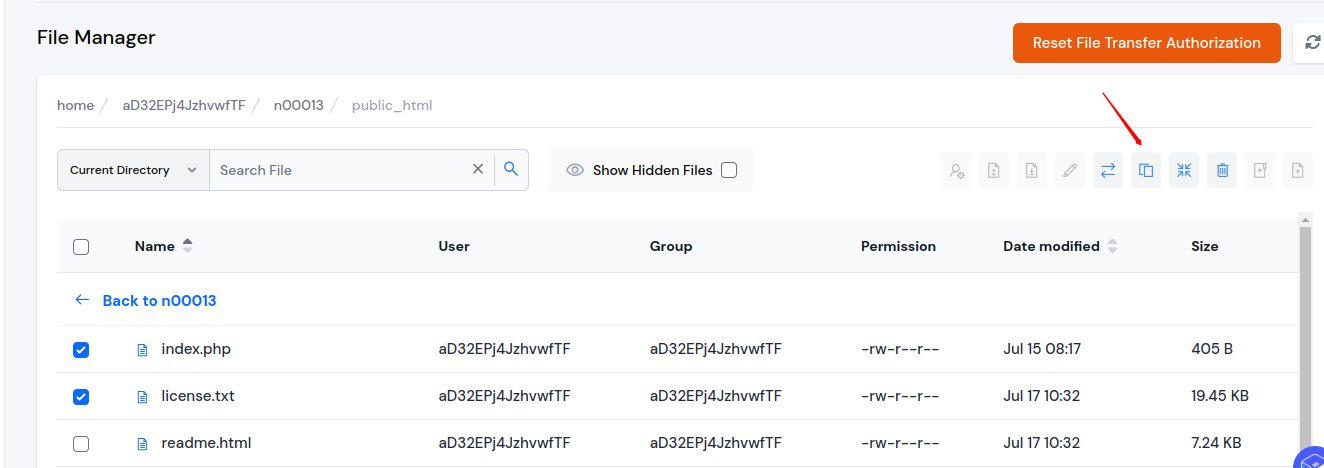Click the download file icon
The height and width of the screenshot is (468, 1324).
1032,170
